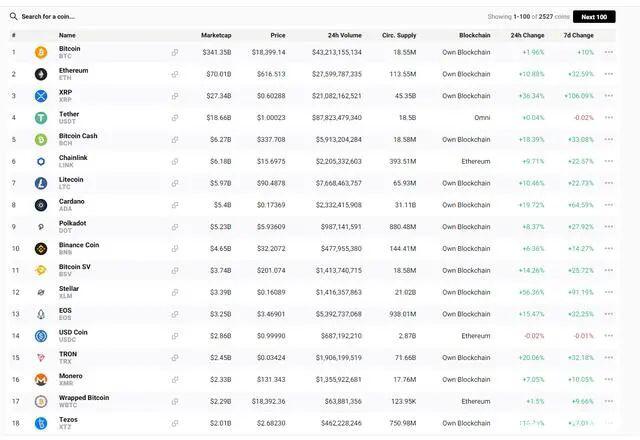Viewport: 640px width, 440px height.
Task: Click the TRON logo icon
Action: (41, 358)
